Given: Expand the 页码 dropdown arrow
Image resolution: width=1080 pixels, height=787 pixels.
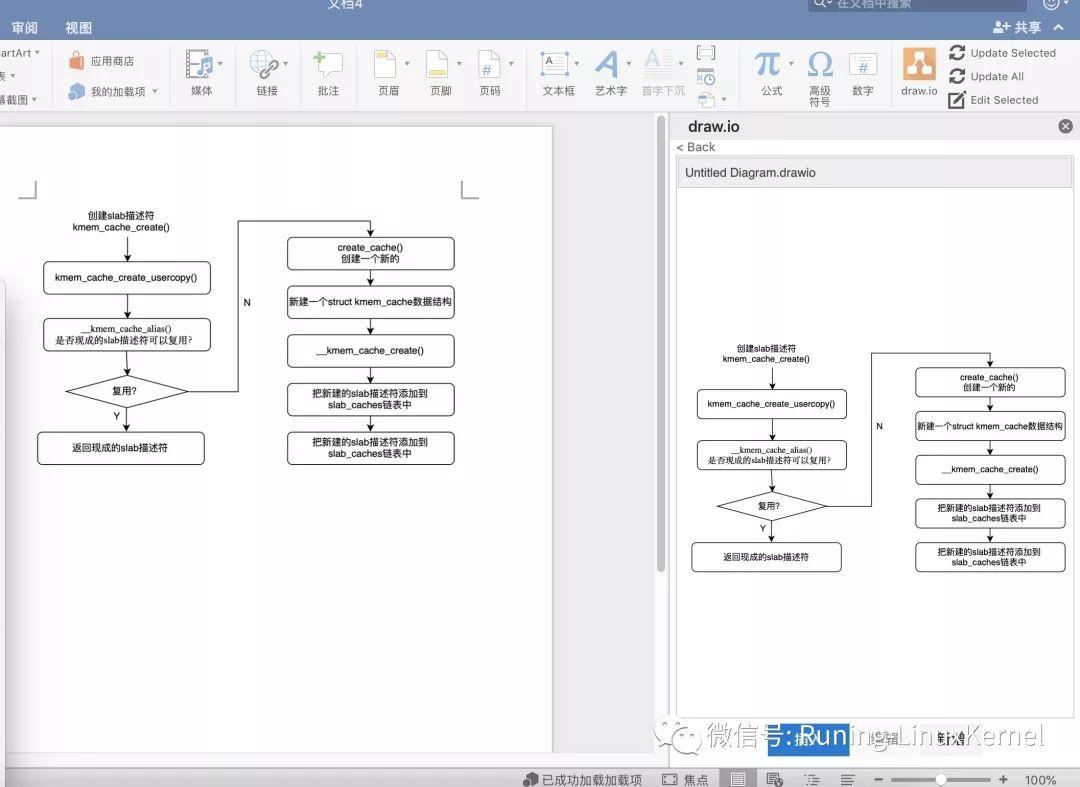Looking at the screenshot, I should click(511, 63).
